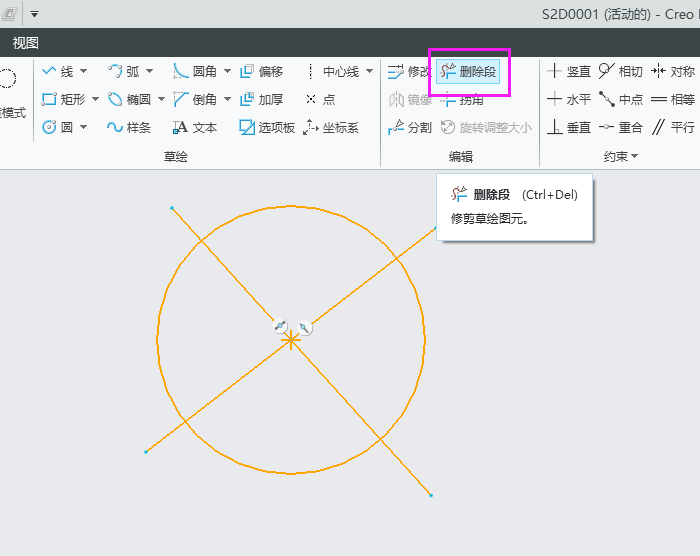The height and width of the screenshot is (556, 700).
Task: Apply the 中点 (Midpoint) constraint
Action: (621, 99)
